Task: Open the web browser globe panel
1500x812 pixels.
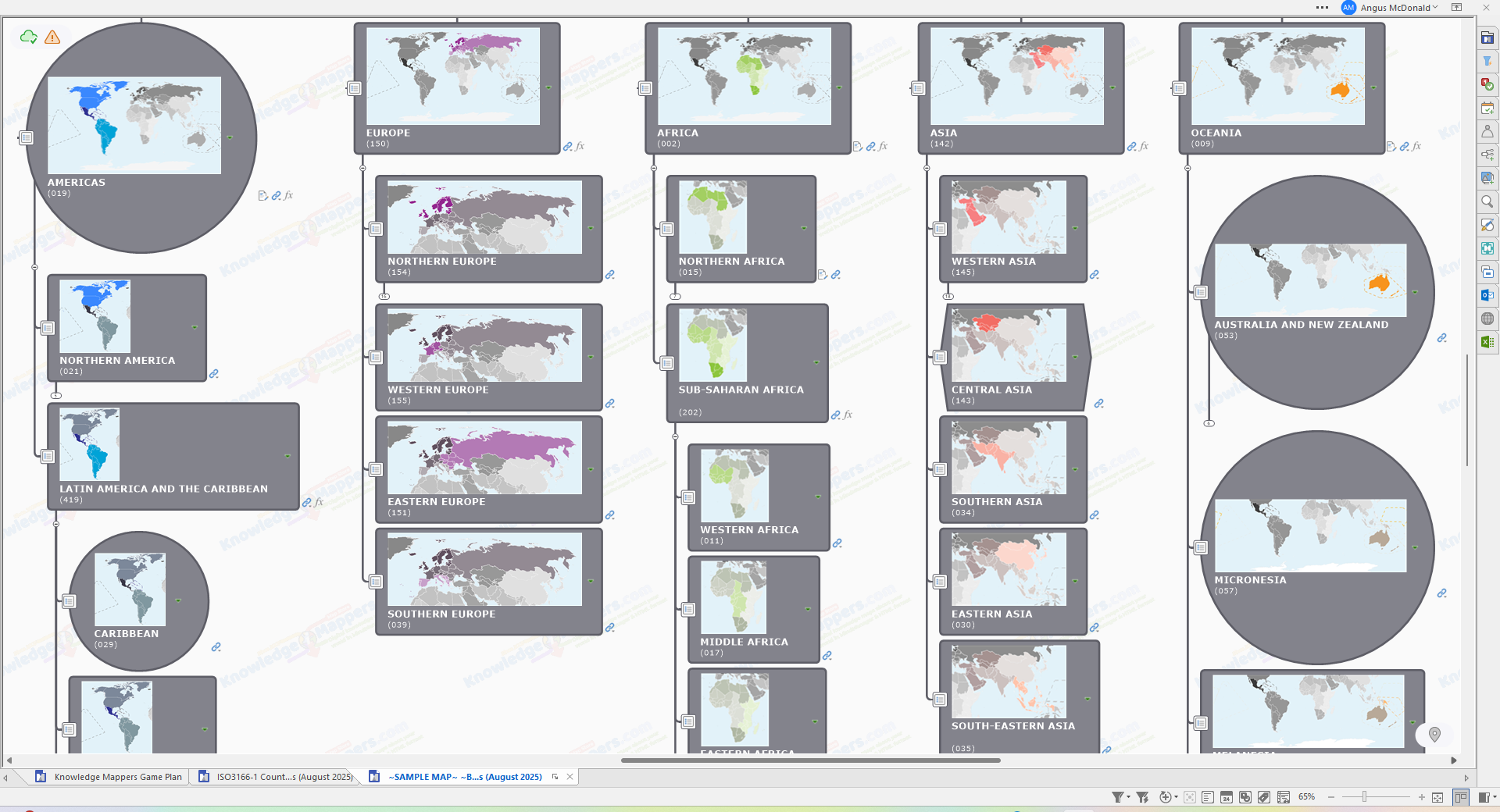Action: (1487, 319)
